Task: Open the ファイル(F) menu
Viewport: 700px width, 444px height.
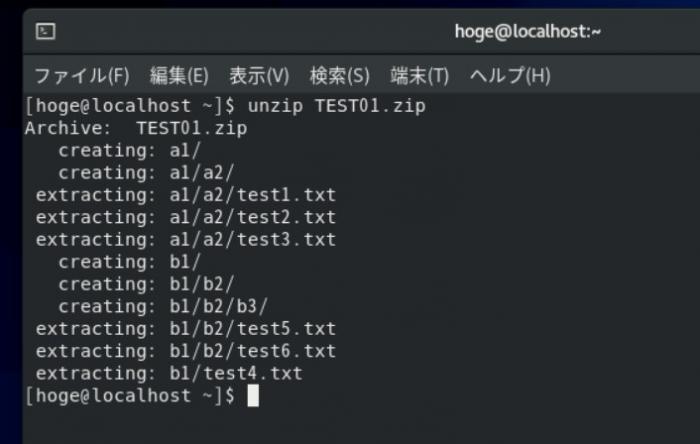Action: pos(82,75)
